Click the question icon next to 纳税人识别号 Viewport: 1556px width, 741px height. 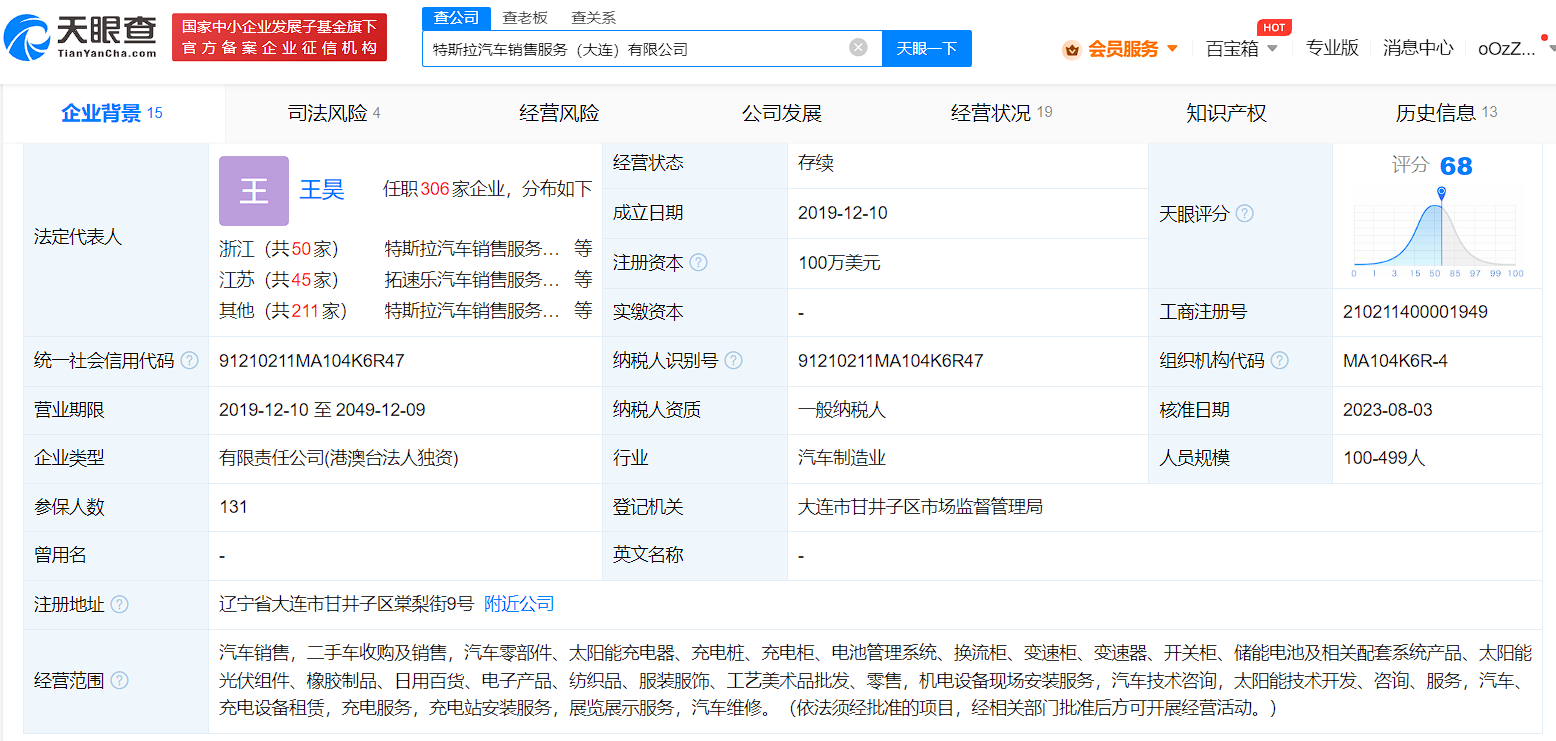point(734,360)
